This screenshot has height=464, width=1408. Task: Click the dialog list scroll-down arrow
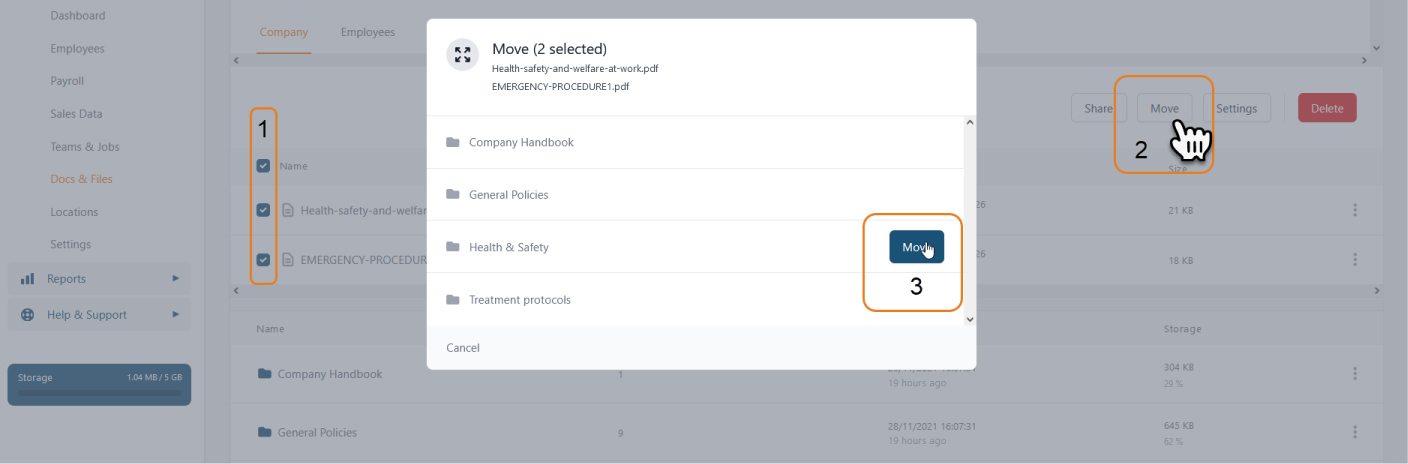tap(969, 319)
